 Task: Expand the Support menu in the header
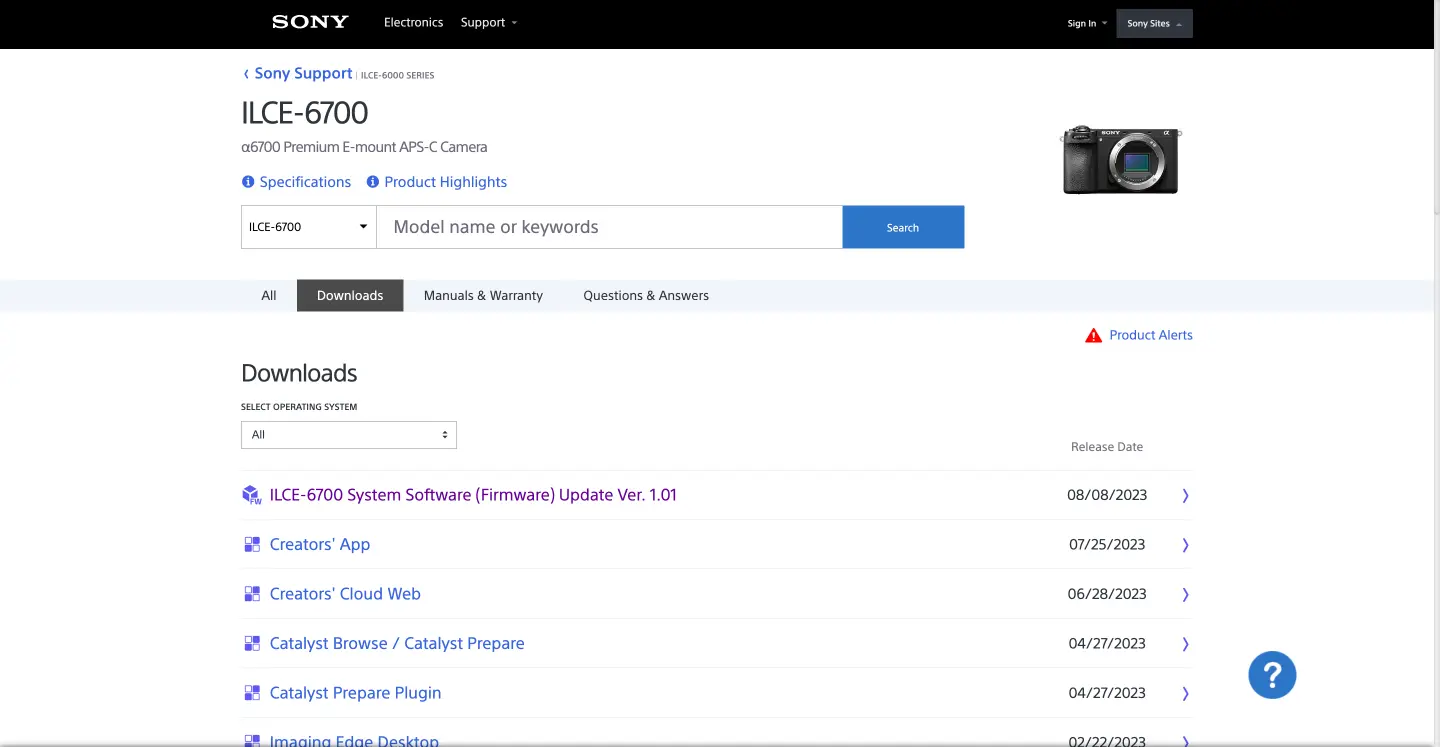point(488,23)
